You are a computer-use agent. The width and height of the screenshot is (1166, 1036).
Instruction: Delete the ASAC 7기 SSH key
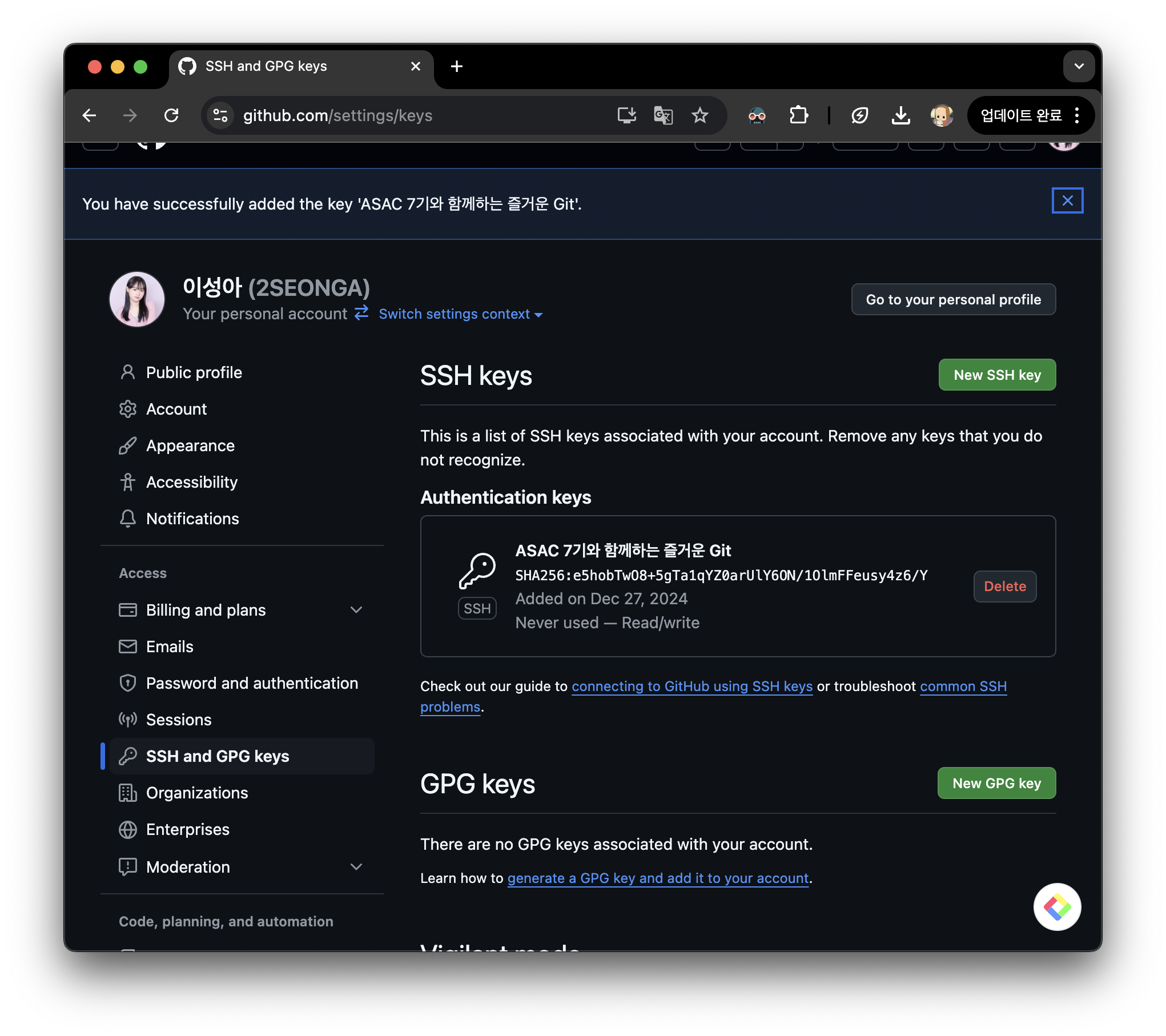(1004, 586)
